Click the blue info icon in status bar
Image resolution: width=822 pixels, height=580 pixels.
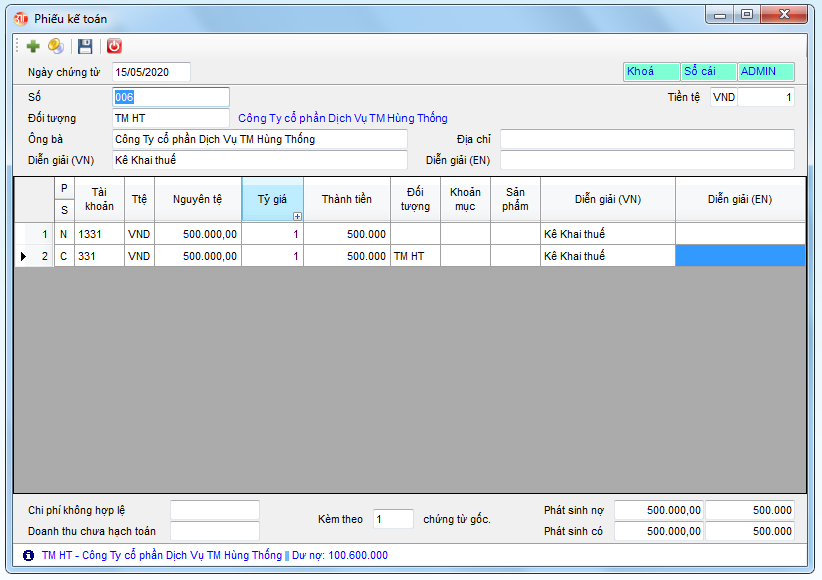tap(28, 555)
